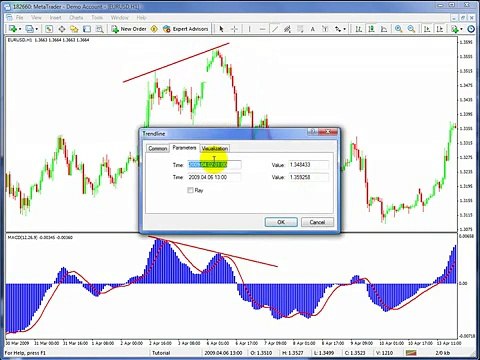This screenshot has width=480, height=360.
Task: Select the Text Label tool
Action: [325, 29]
